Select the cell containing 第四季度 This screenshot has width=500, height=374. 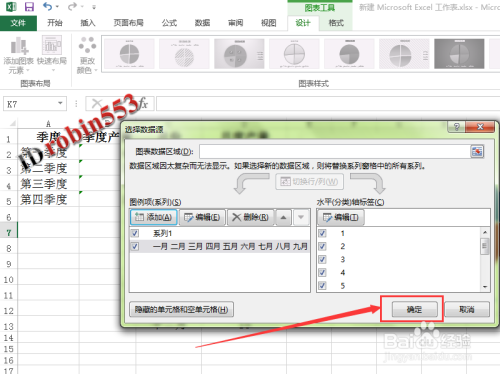pyautogui.click(x=48, y=199)
